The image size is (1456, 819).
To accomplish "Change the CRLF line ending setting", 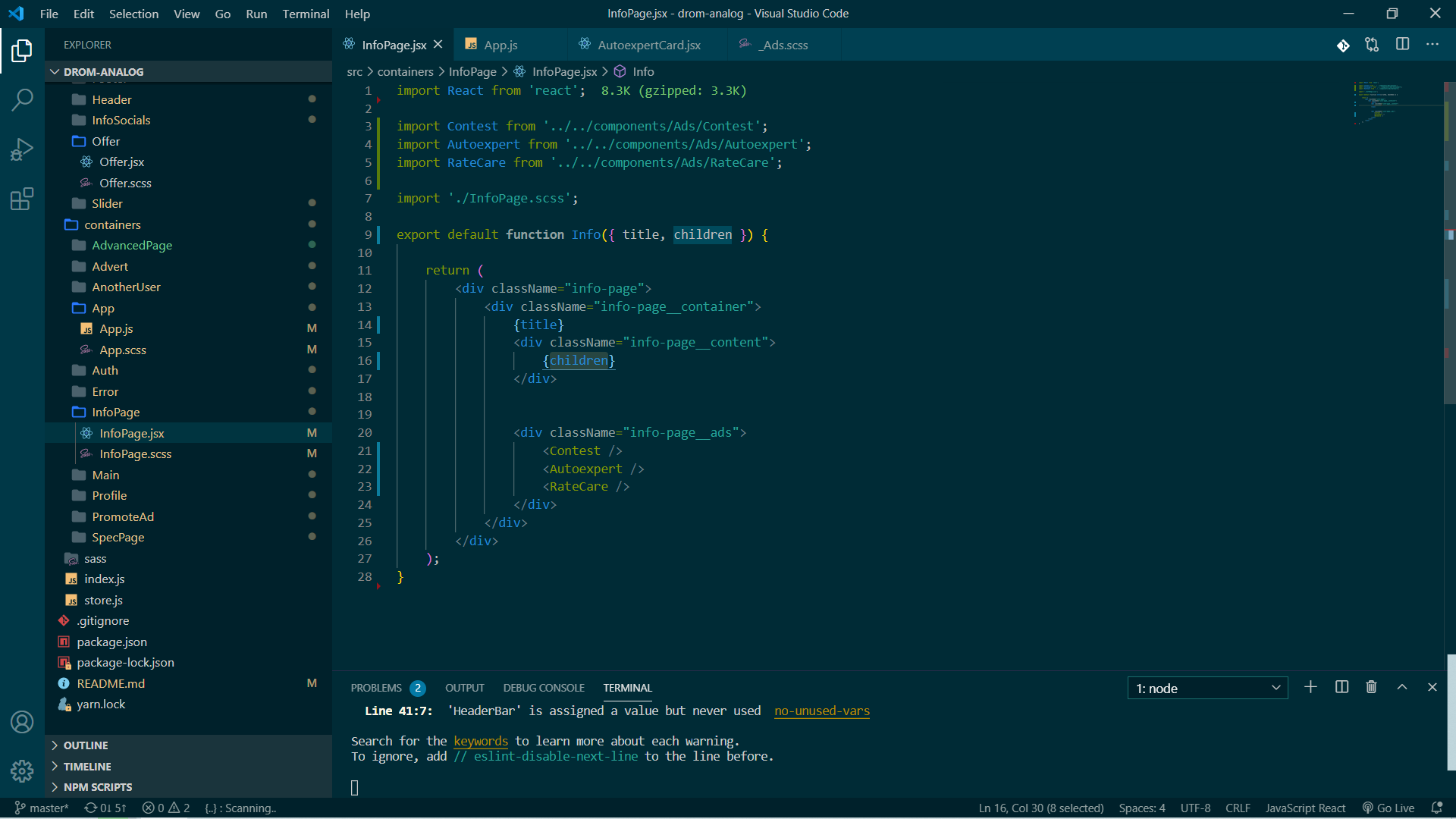I will coord(1238,808).
